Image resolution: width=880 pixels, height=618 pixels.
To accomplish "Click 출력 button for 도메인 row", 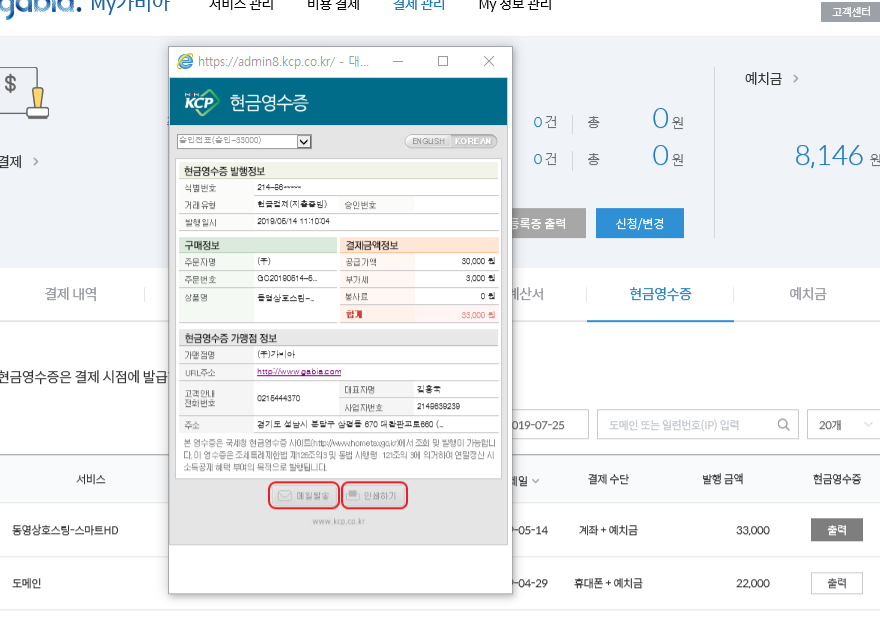I will click(836, 583).
